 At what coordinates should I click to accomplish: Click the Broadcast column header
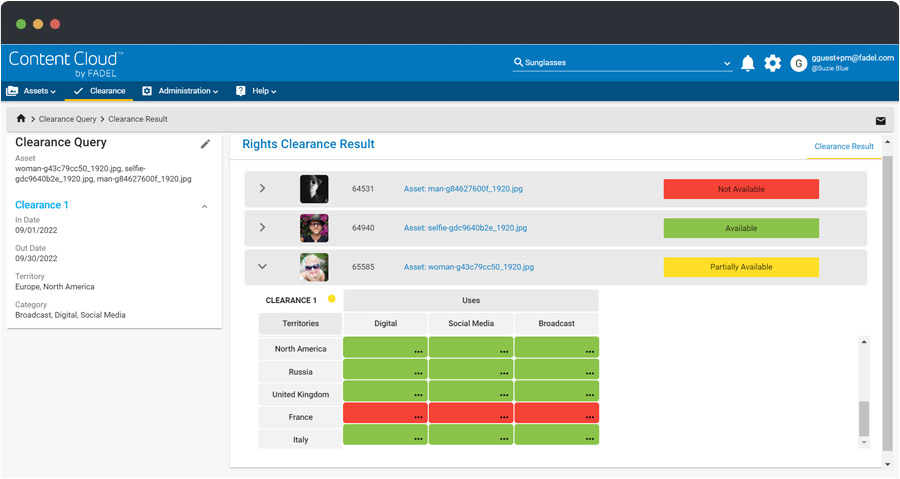(x=556, y=324)
